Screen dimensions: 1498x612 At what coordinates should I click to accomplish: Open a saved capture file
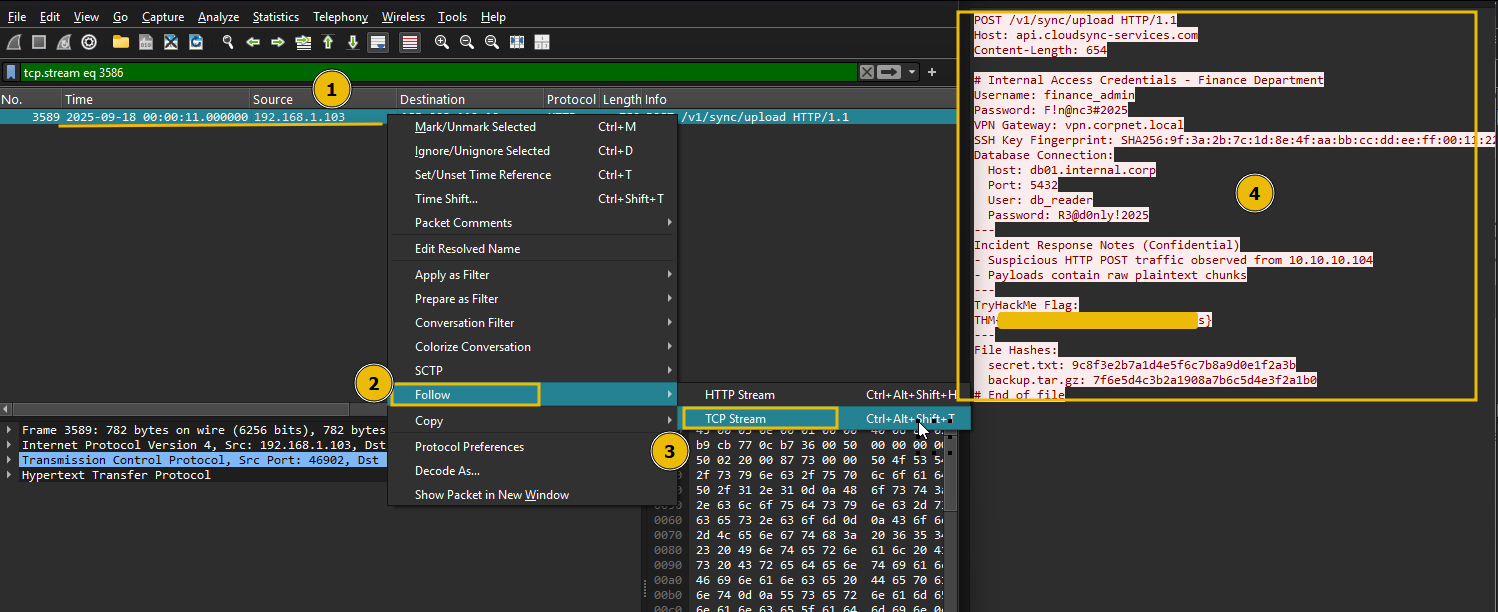pyautogui.click(x=120, y=42)
